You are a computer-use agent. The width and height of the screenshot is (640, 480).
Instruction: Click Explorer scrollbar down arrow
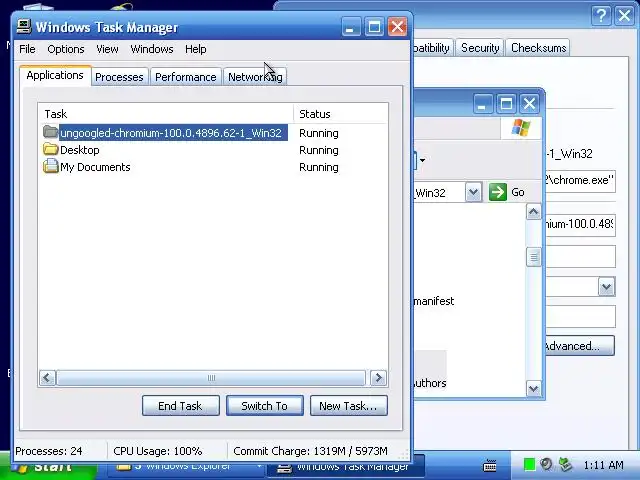click(x=533, y=388)
